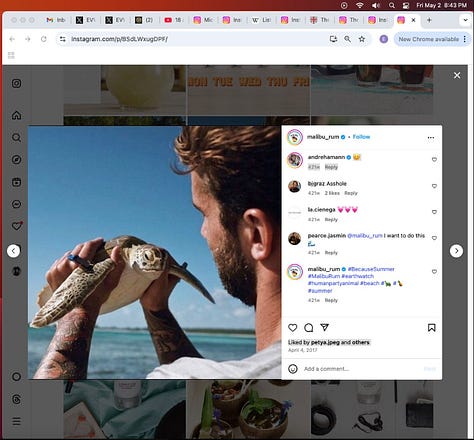Go to previous post arrow
The height and width of the screenshot is (440, 474).
tap(13, 251)
